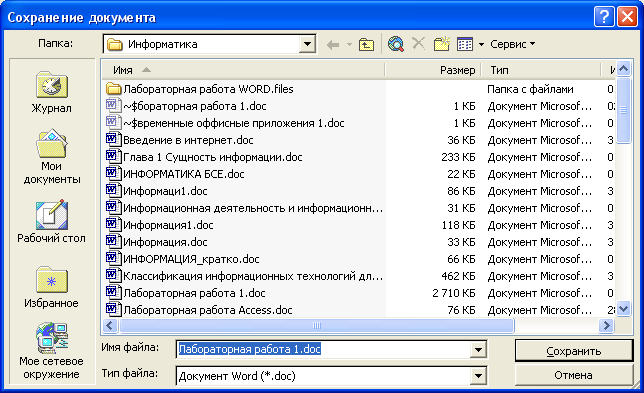
Task: Click the horizontal scrollbar thumb
Action: 316,326
